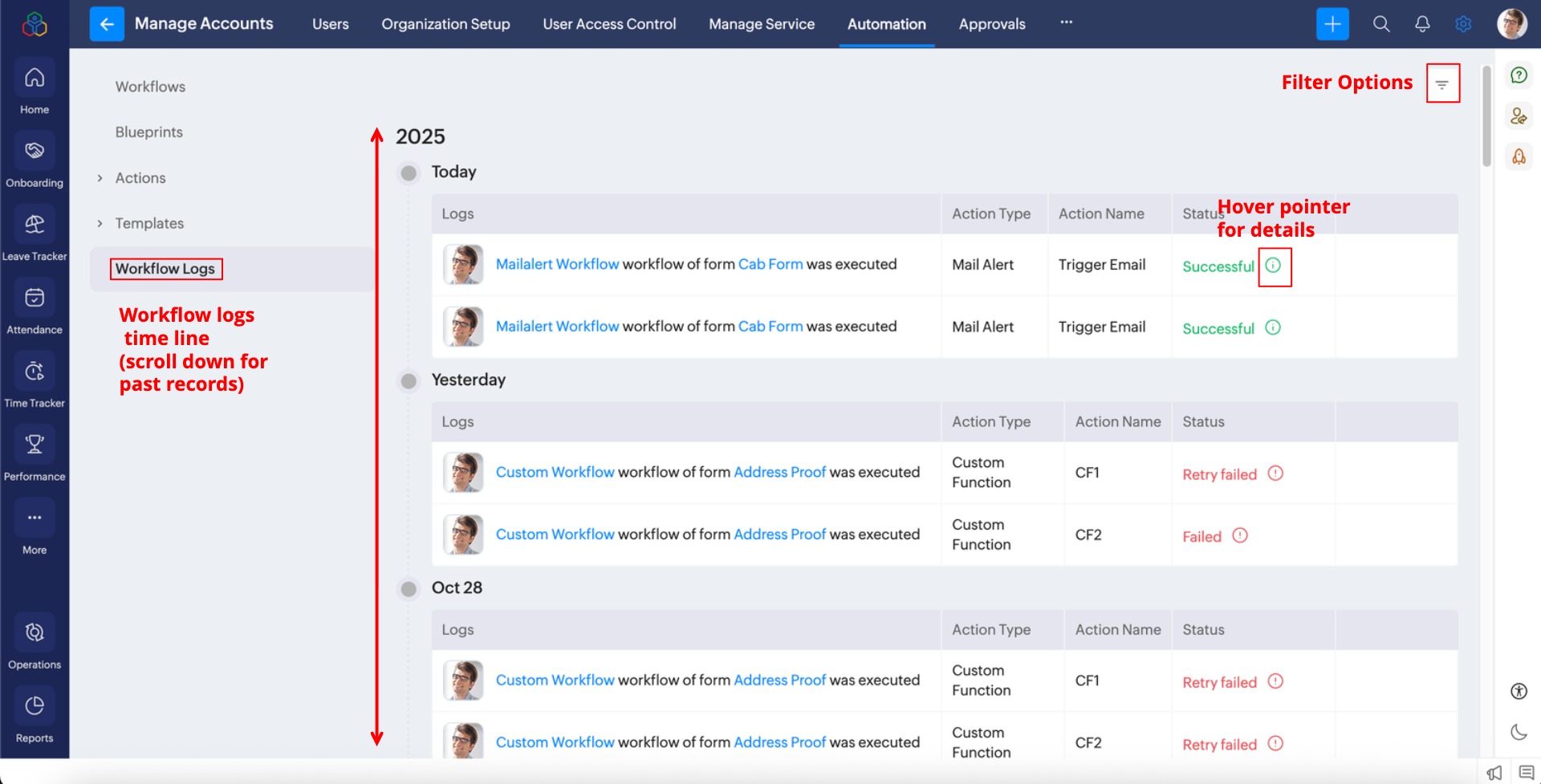Expand the Actions section
Screen dimensions: 1541x784
point(100,178)
